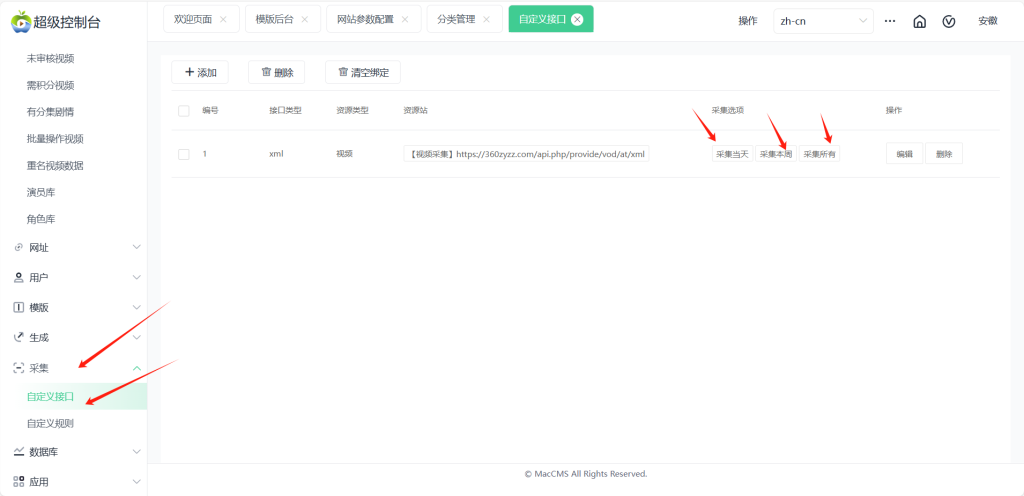Check the checkbox for row 1
Viewport: 1024px width, 496px height.
tap(184, 154)
